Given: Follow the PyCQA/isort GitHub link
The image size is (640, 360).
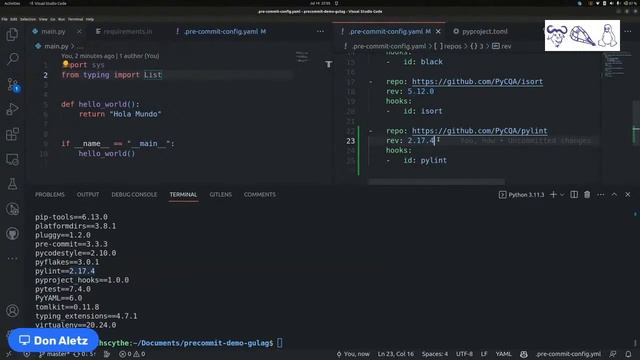Looking at the screenshot, I should tap(477, 82).
